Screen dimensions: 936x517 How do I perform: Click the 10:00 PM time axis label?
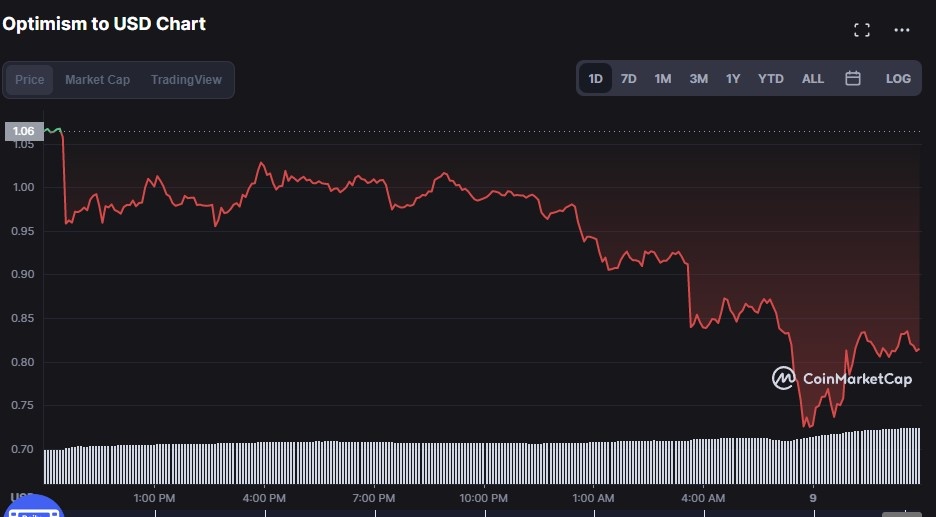coord(484,497)
